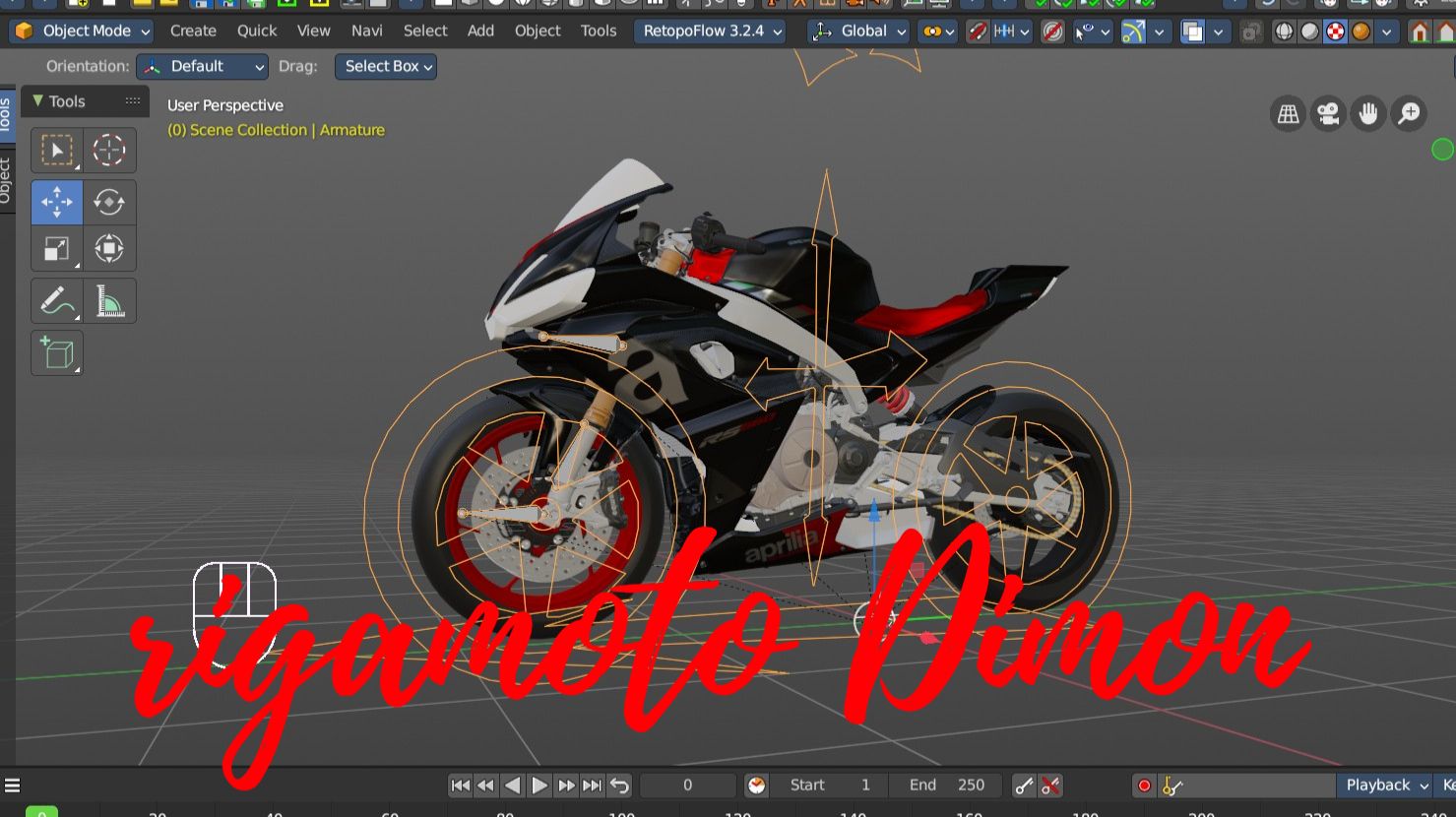Open the Select menu
The width and height of the screenshot is (1456, 817).
click(425, 31)
